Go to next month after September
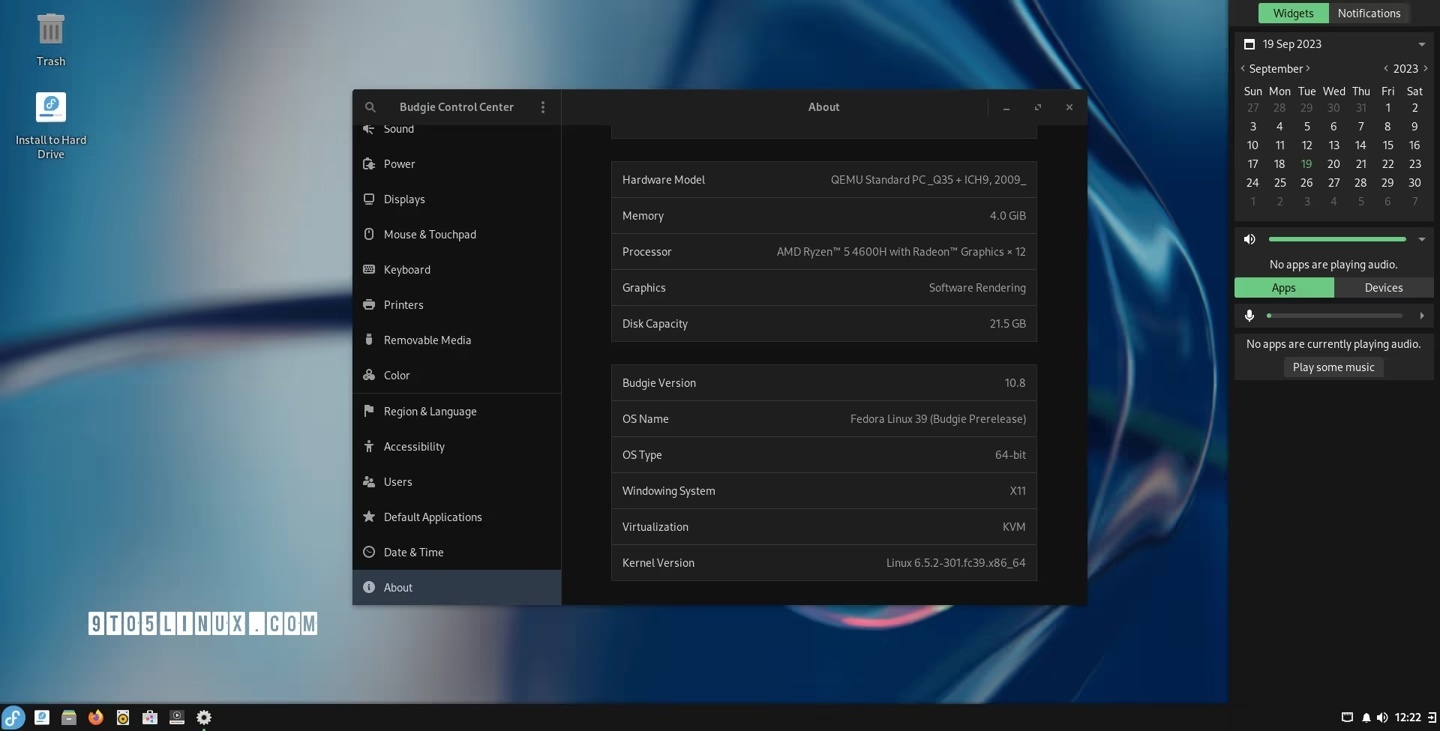 (1308, 69)
